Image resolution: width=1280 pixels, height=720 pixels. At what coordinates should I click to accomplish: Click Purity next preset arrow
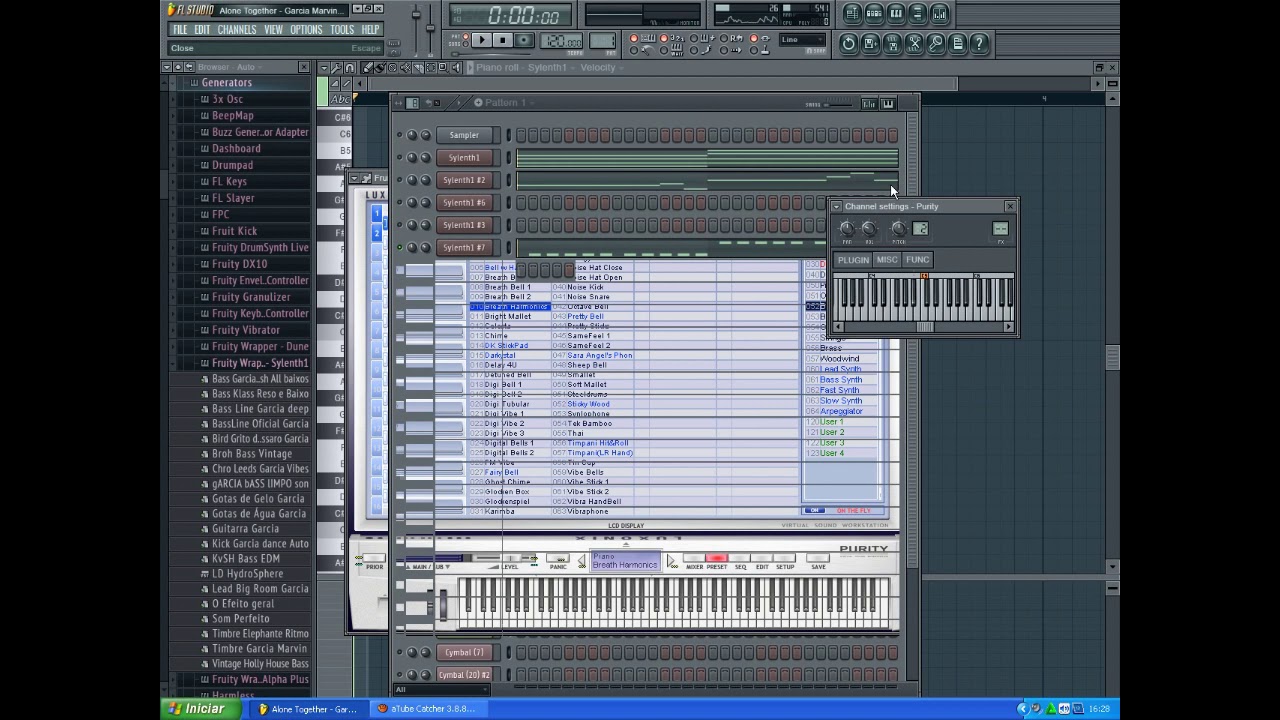tap(671, 563)
